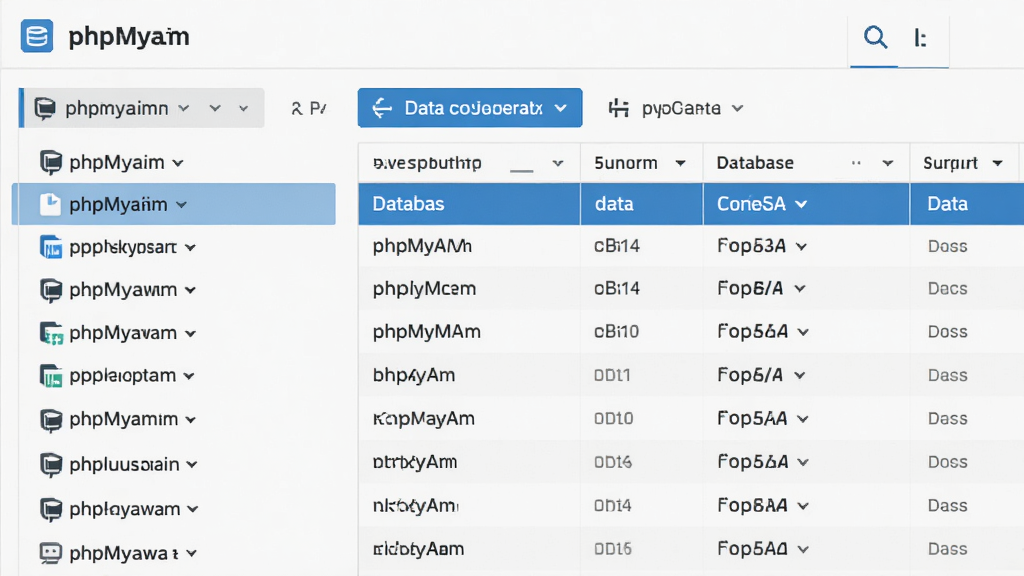Select the phpMyamim sidebar entry
The height and width of the screenshot is (576, 1024).
point(123,419)
